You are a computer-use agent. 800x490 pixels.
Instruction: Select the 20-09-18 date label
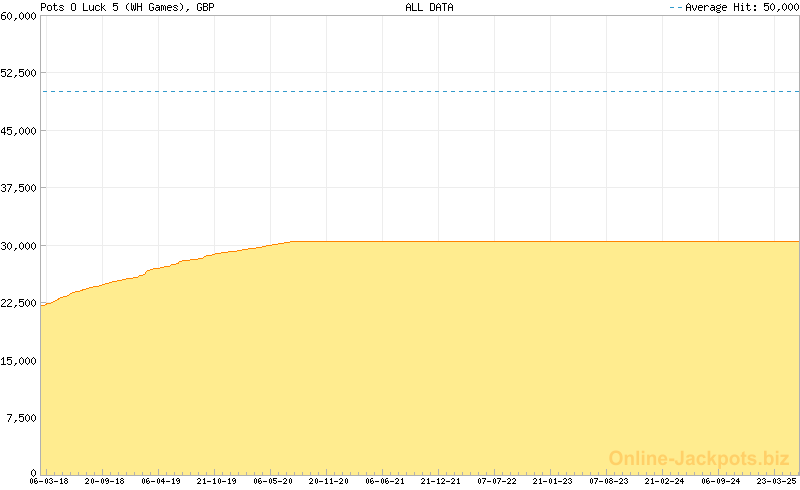(x=104, y=481)
